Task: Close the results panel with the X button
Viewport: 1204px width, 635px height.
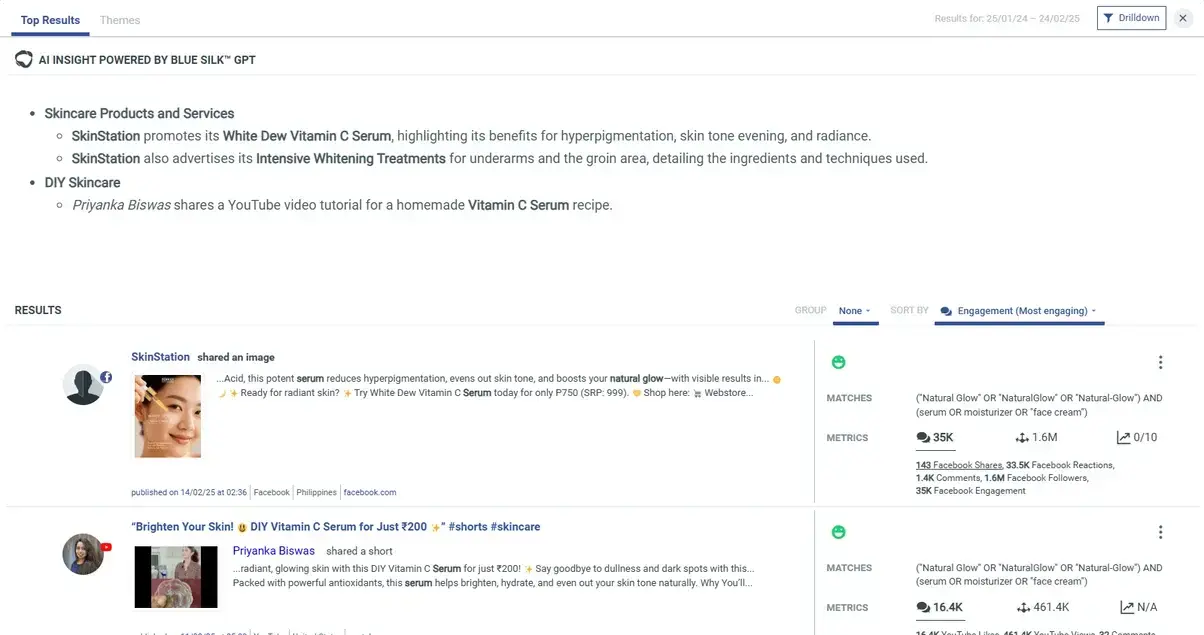Action: pos(1183,18)
